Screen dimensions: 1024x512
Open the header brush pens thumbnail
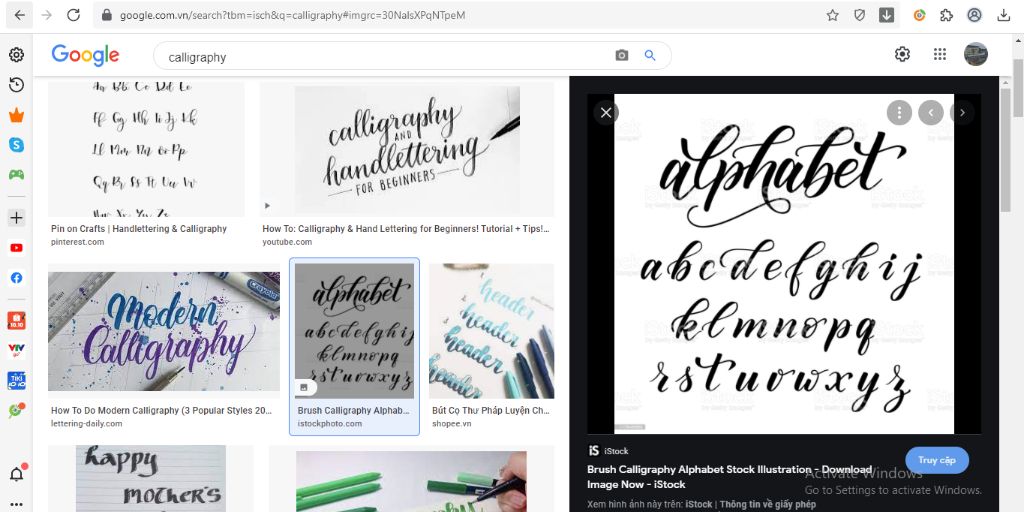492,331
